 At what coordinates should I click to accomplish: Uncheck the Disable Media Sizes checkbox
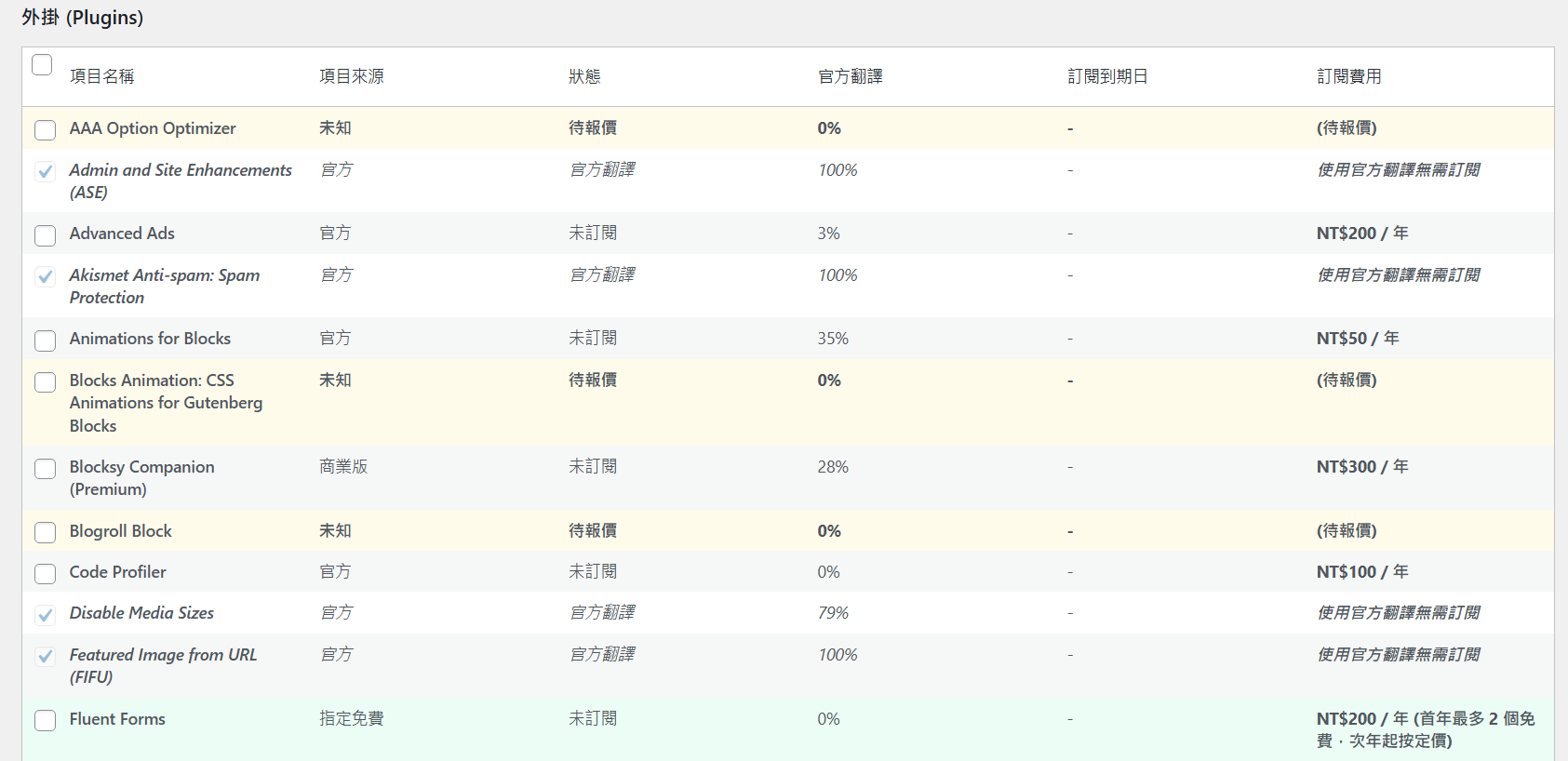tap(45, 615)
